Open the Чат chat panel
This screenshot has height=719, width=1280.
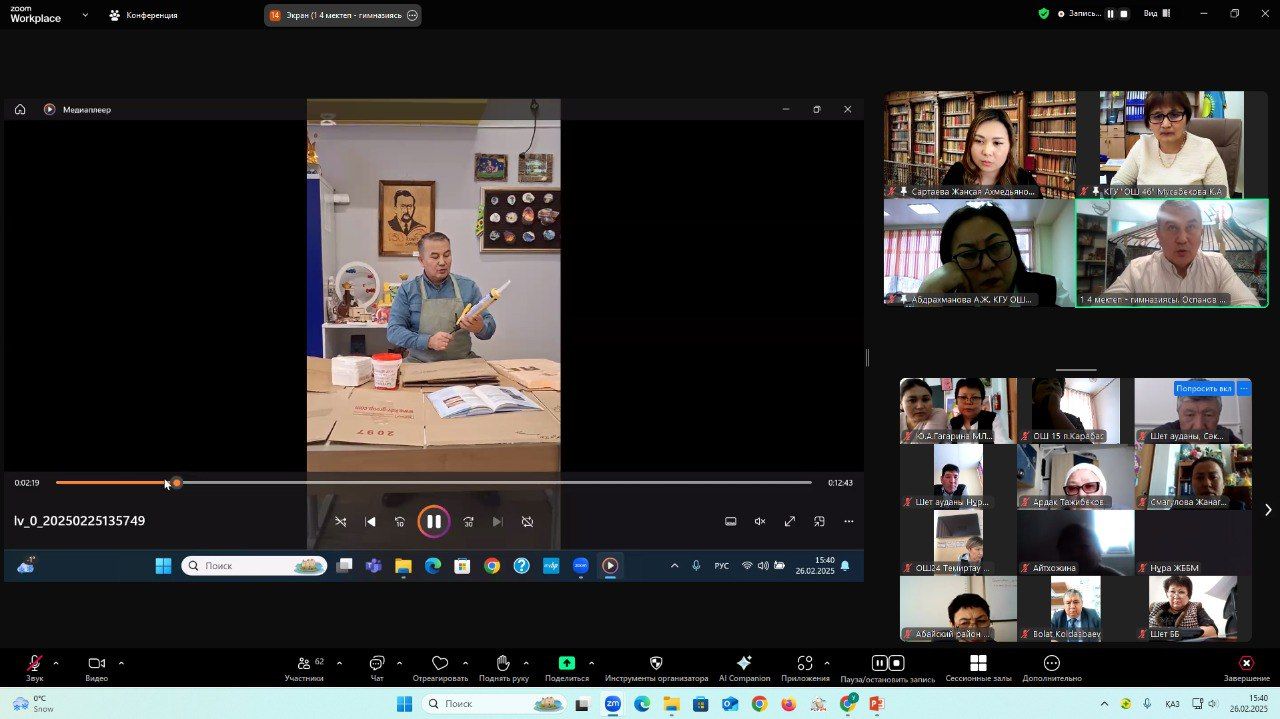click(377, 667)
